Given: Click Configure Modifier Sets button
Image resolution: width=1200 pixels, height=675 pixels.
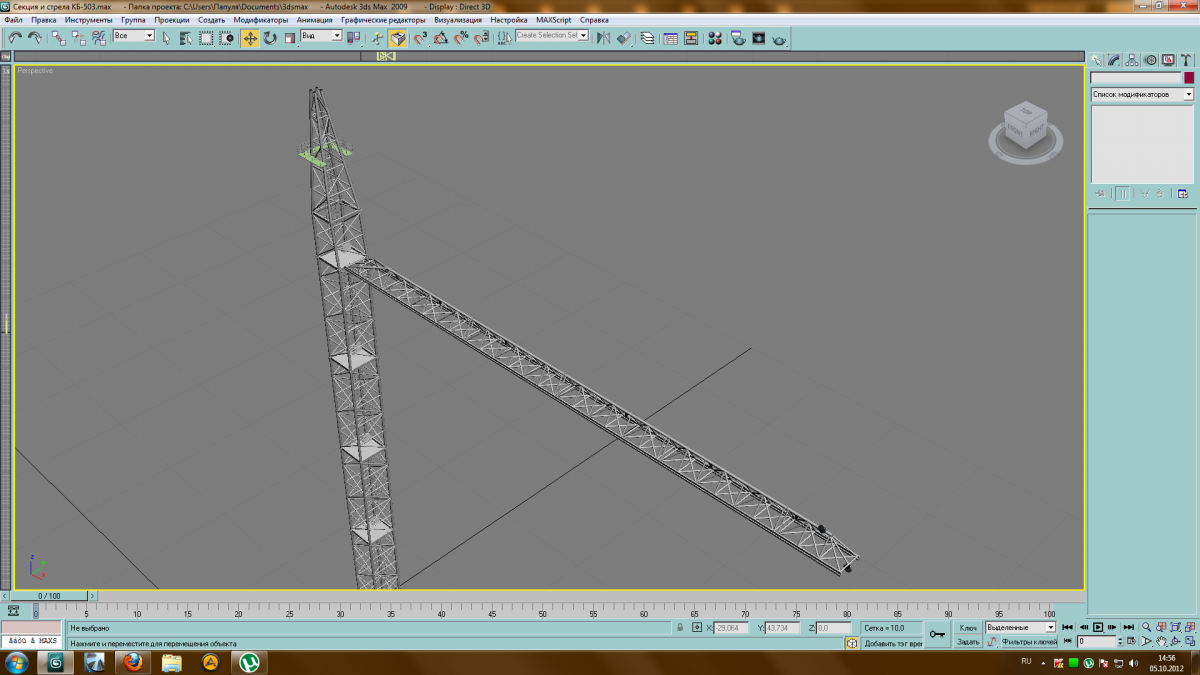Looking at the screenshot, I should (1183, 193).
